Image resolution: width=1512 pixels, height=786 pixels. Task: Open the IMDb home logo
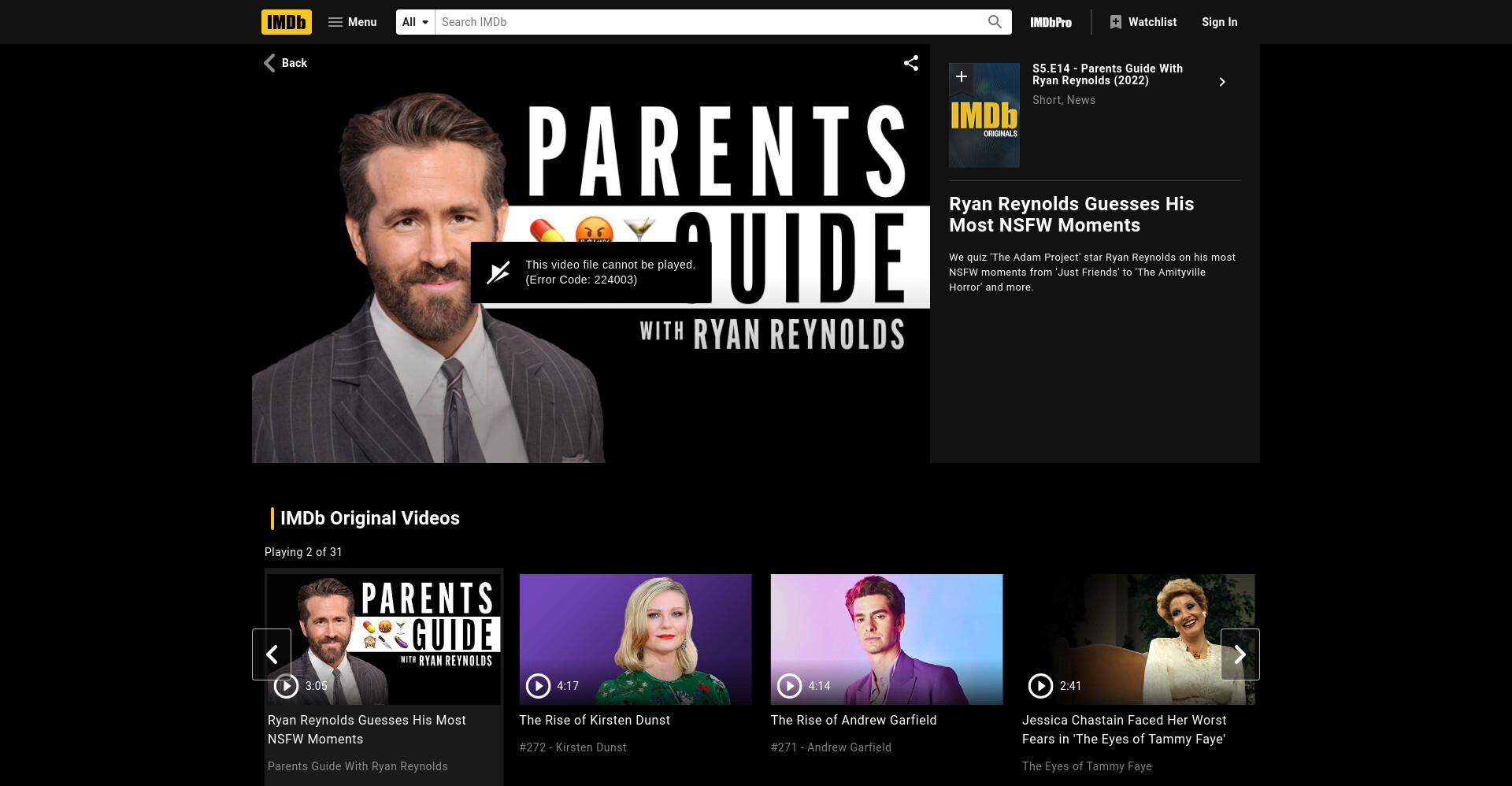(x=287, y=22)
